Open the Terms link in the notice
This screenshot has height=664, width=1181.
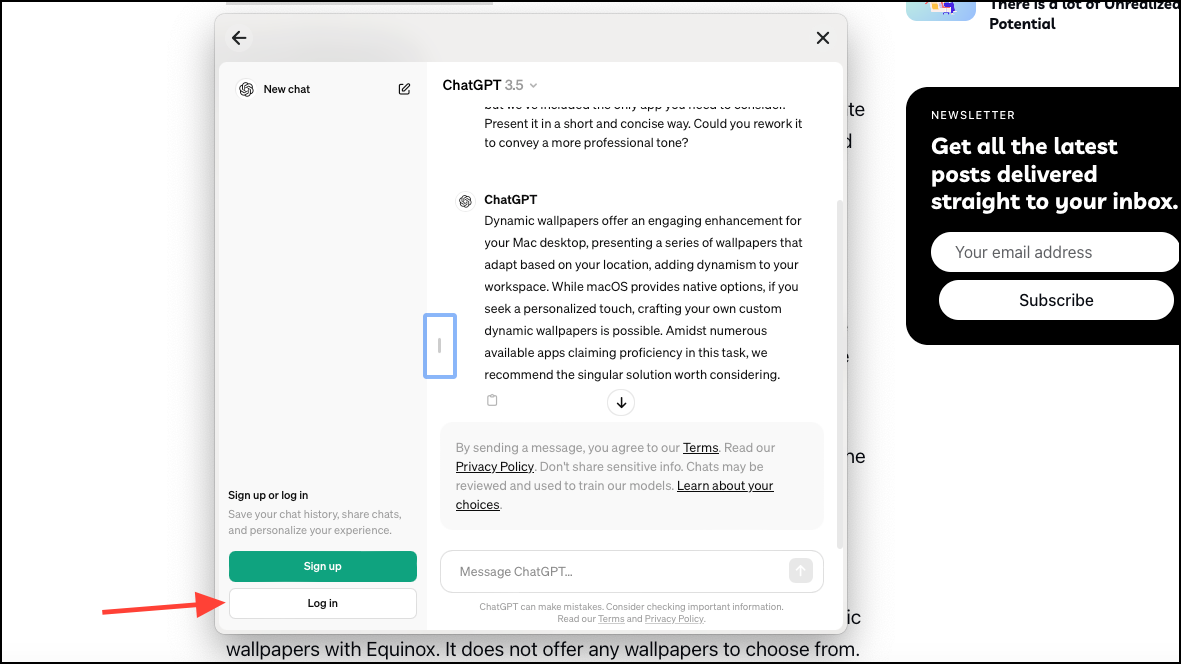(x=700, y=447)
